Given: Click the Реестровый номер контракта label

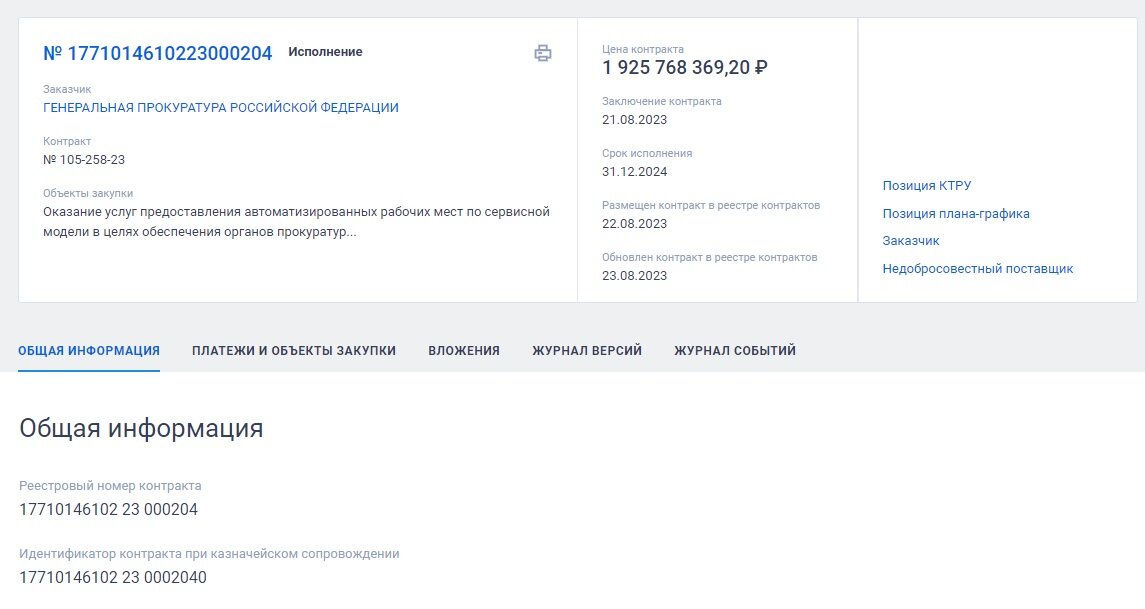Looking at the screenshot, I should click(x=110, y=486).
